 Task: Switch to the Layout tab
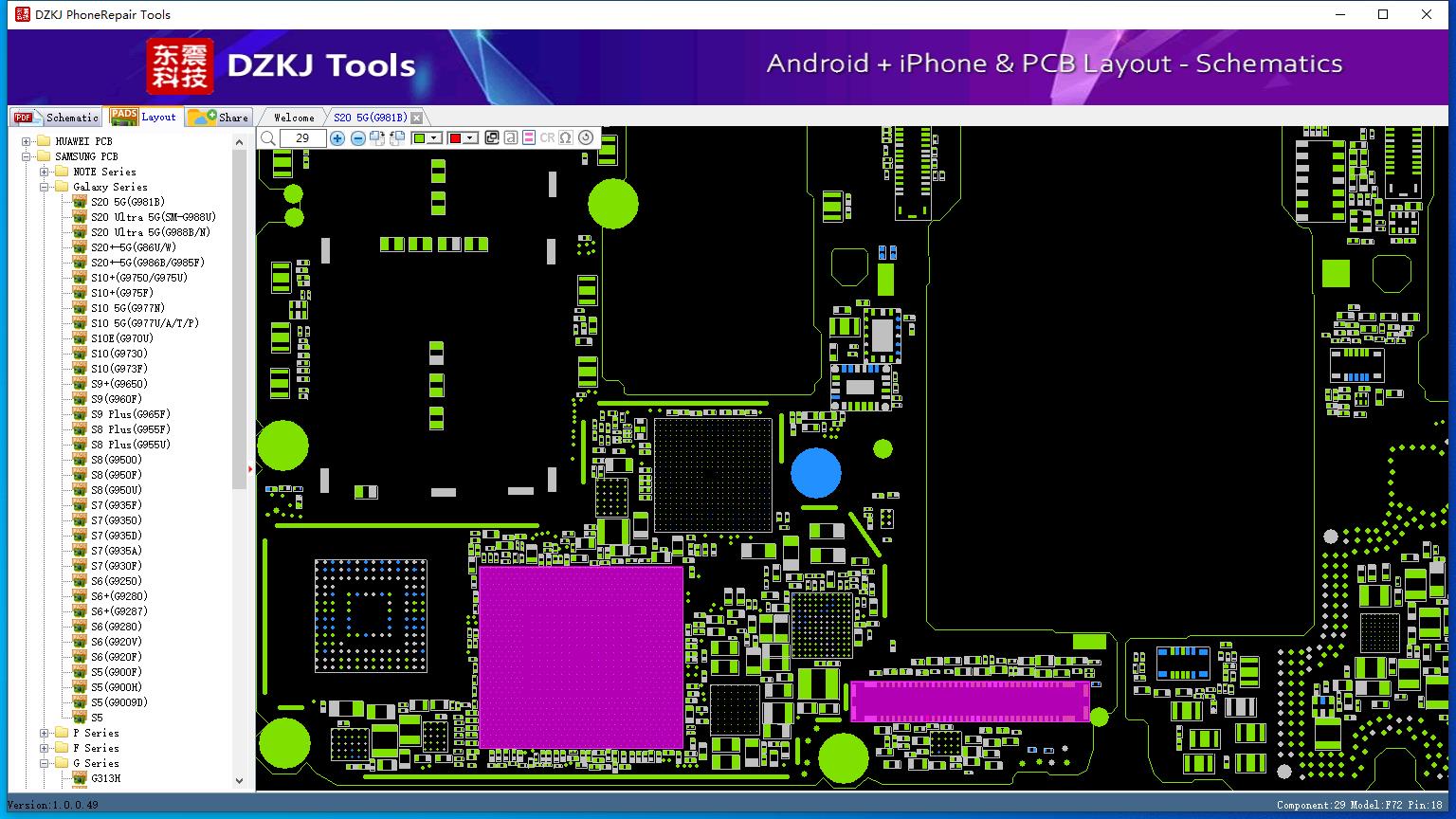click(x=143, y=117)
